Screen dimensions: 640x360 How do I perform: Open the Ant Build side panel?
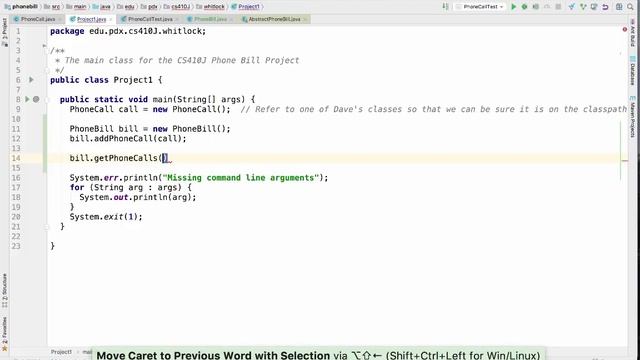tap(632, 34)
